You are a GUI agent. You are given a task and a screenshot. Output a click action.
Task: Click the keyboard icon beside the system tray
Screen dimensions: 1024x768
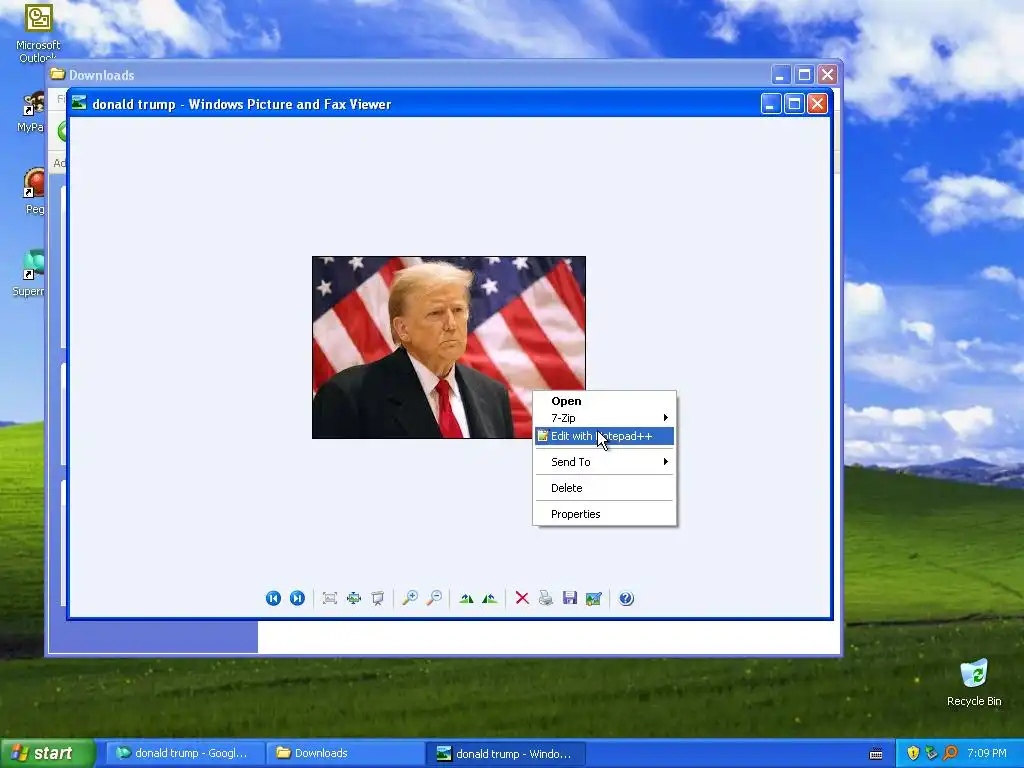876,754
